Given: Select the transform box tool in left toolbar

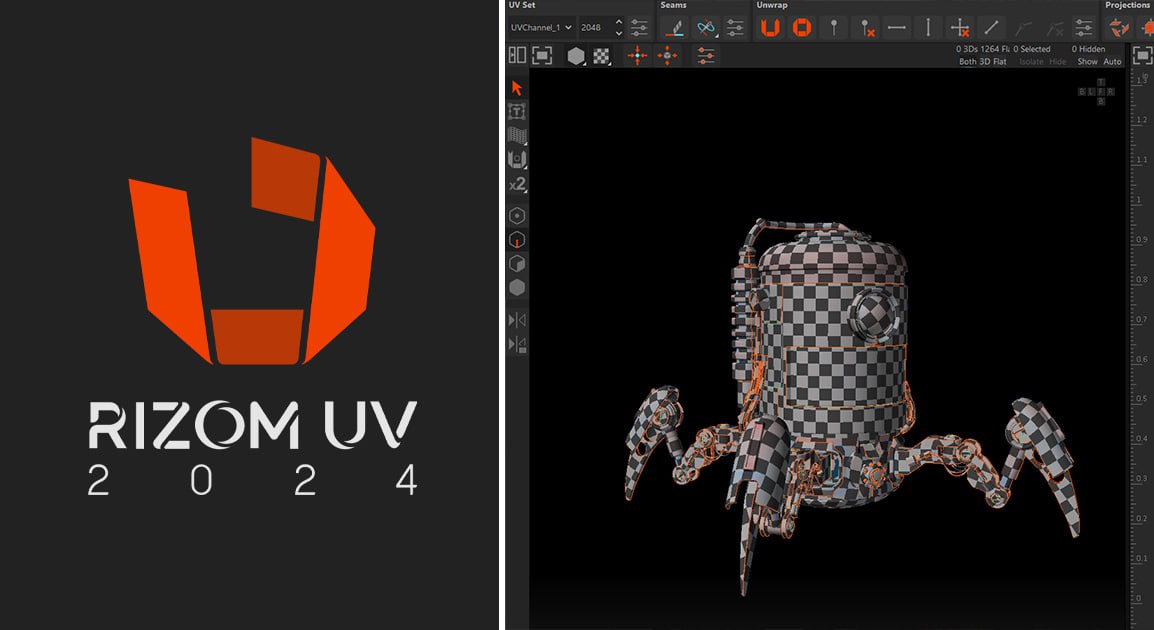Looking at the screenshot, I should point(517,112).
